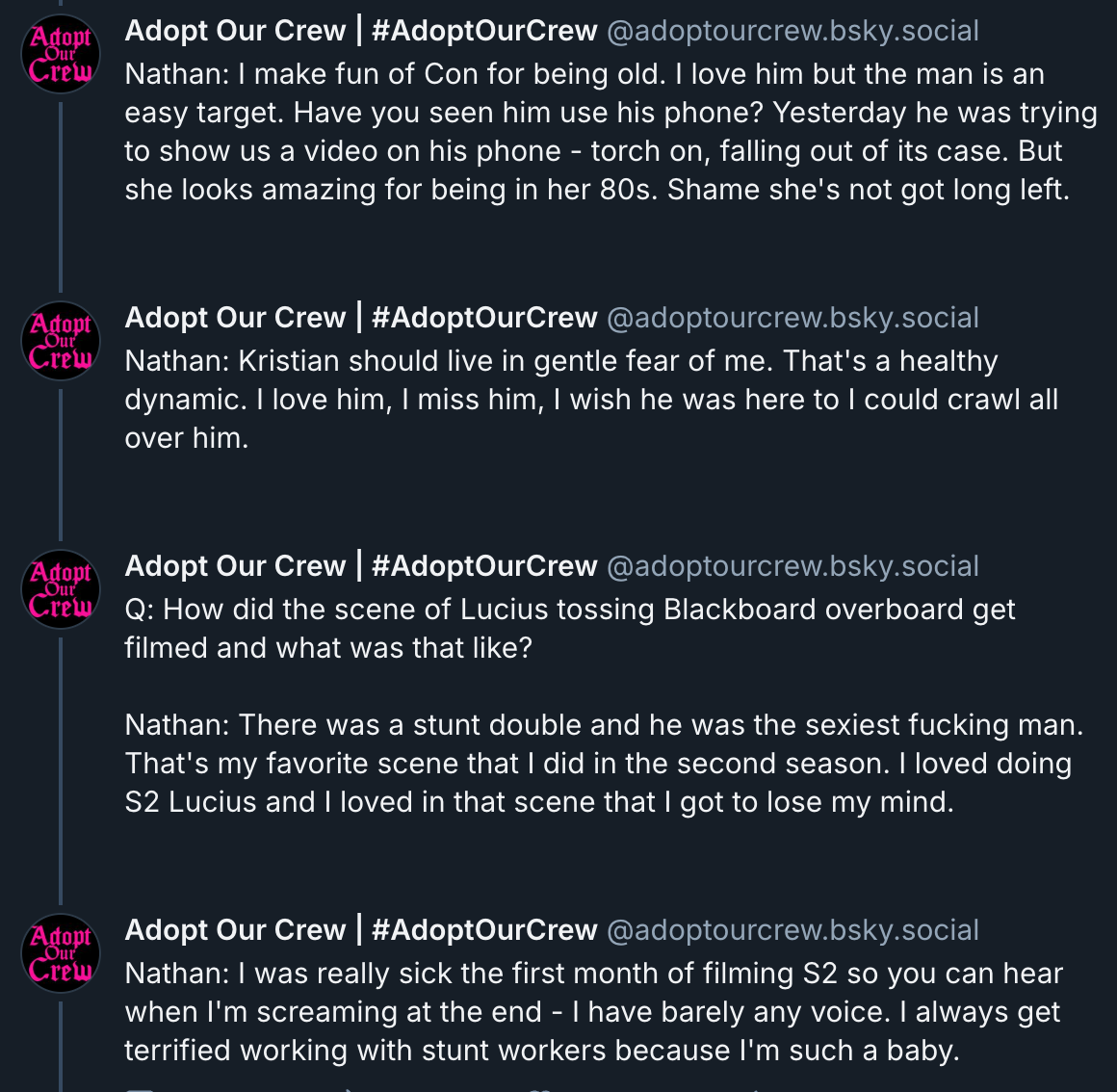Click the question about Lucius tossing Blackboard
The image size is (1117, 1092).
coord(570,629)
